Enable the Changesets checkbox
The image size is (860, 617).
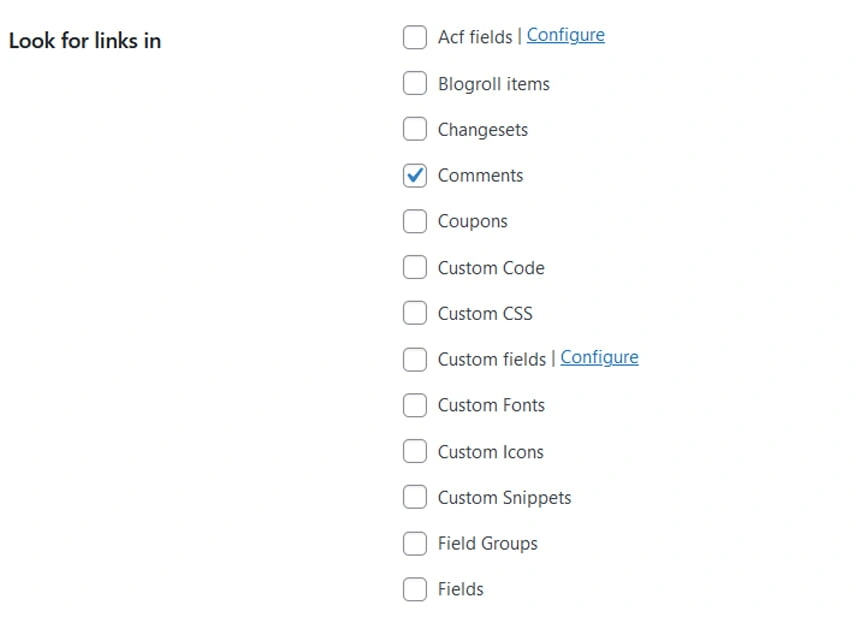point(414,130)
